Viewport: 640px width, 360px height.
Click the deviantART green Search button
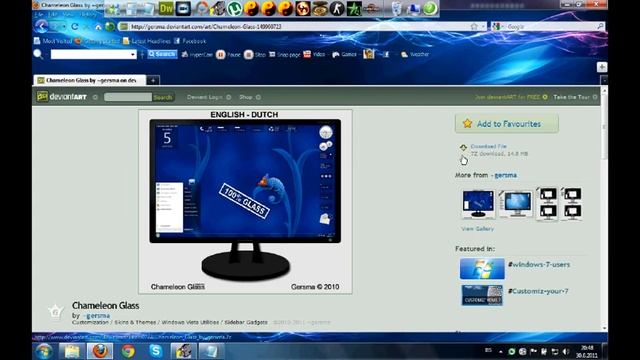(x=162, y=97)
